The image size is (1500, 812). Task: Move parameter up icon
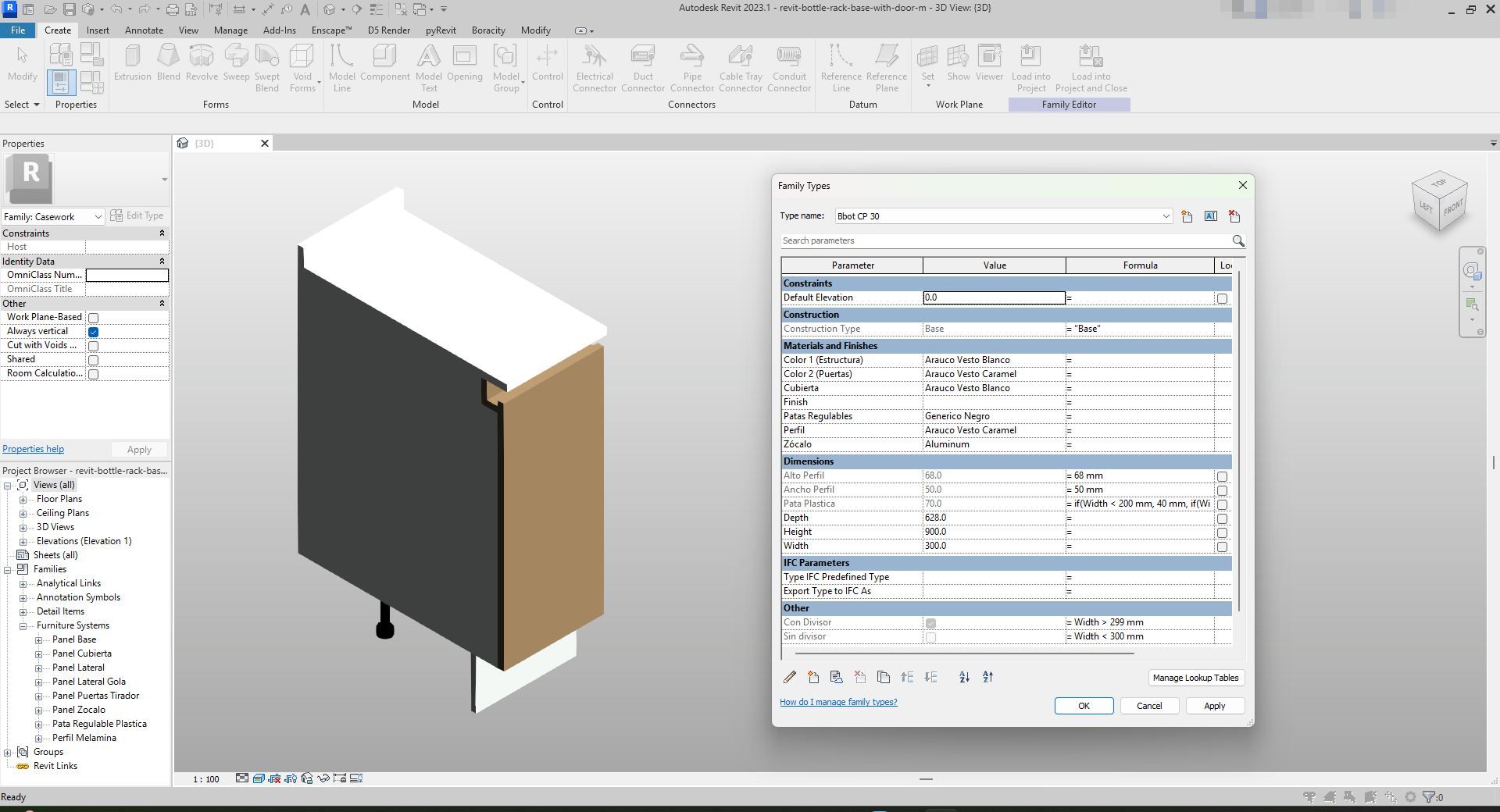coord(907,678)
